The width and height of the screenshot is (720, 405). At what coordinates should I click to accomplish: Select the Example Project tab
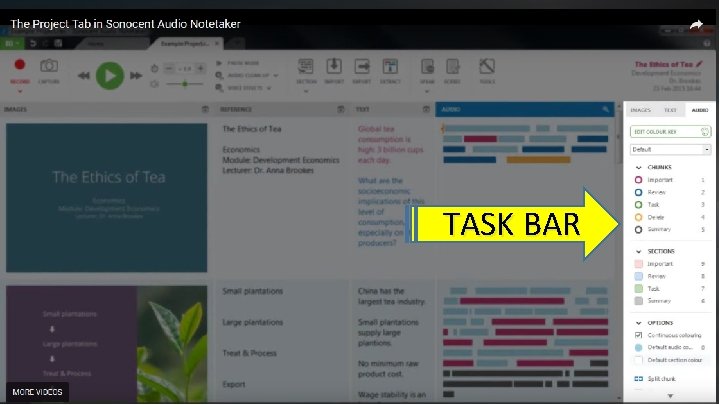point(185,44)
